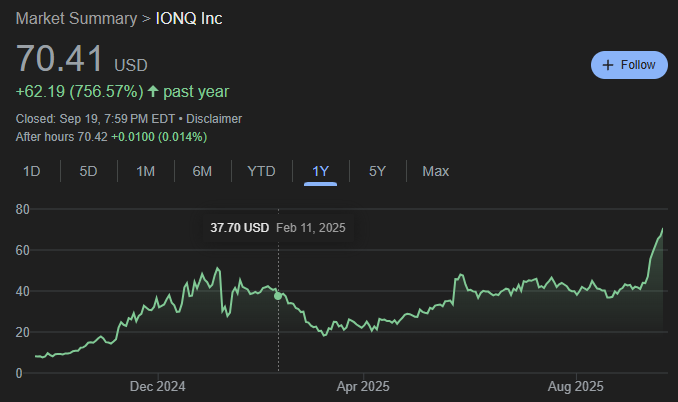This screenshot has height=402, width=678.
Task: Switch to the 5Y chart range
Action: coord(377,172)
